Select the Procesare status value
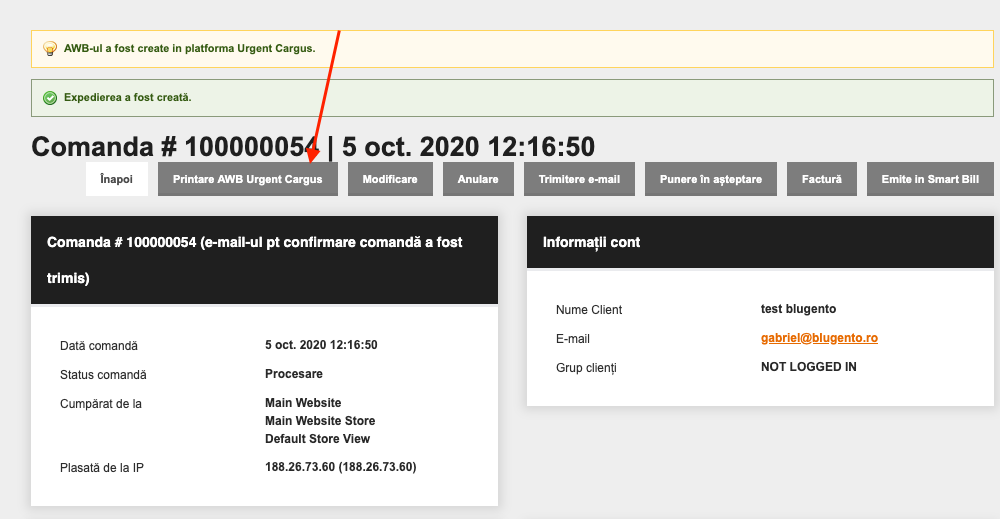This screenshot has height=519, width=1000. click(x=294, y=374)
